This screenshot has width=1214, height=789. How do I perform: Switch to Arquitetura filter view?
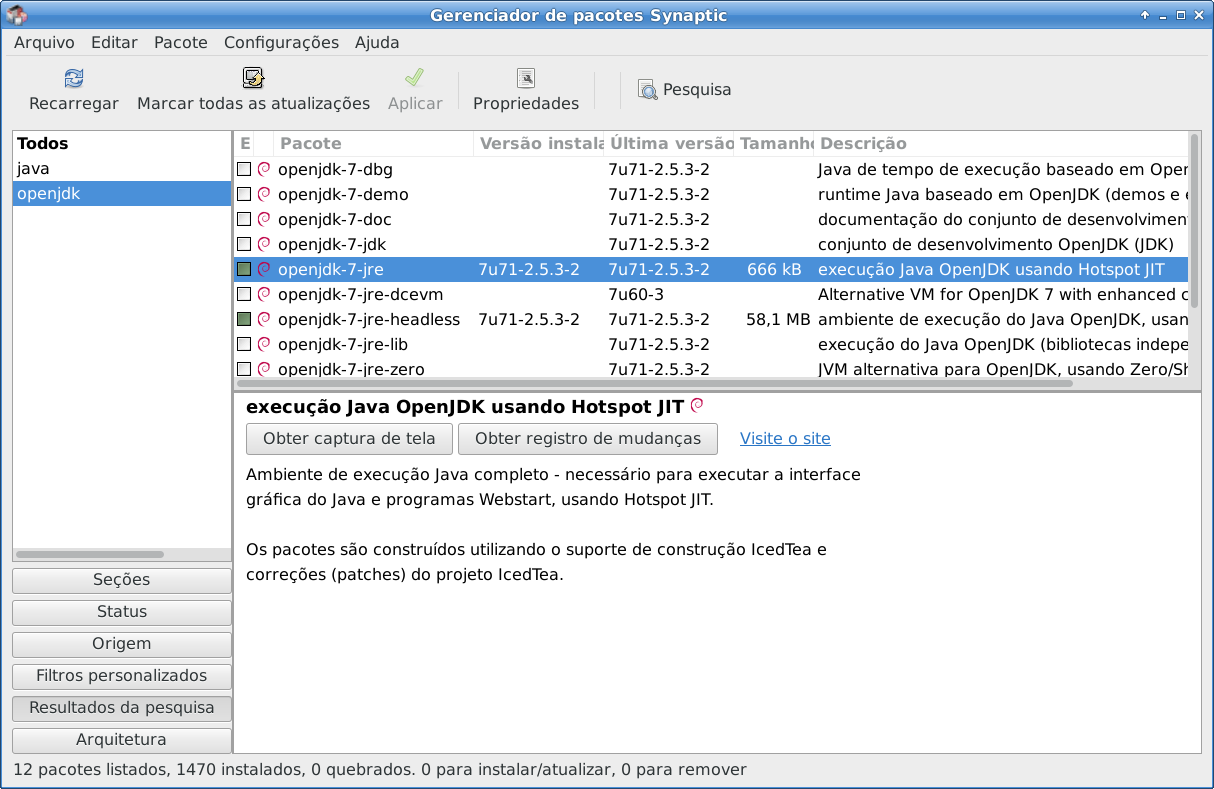122,740
